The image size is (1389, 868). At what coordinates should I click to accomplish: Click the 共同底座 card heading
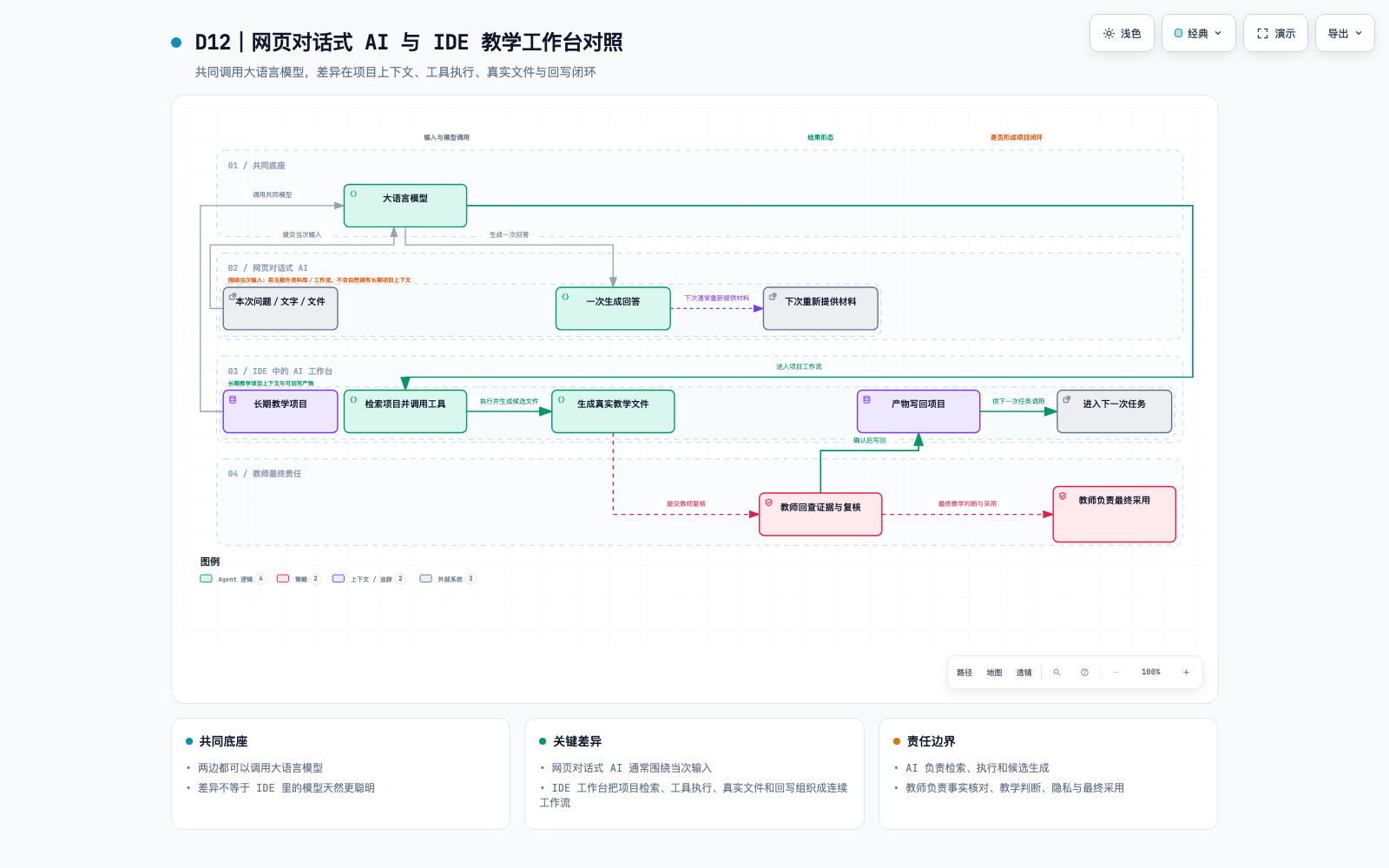click(x=223, y=741)
